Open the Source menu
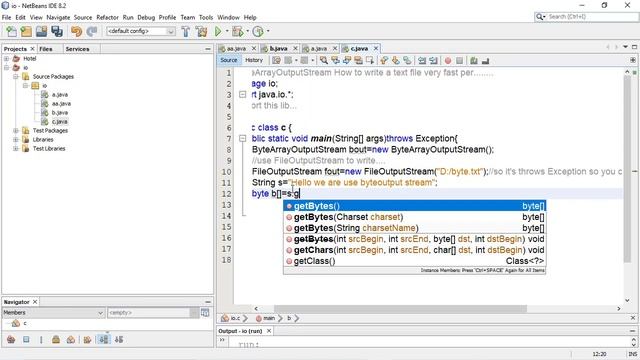640x360 pixels. click(x=83, y=18)
